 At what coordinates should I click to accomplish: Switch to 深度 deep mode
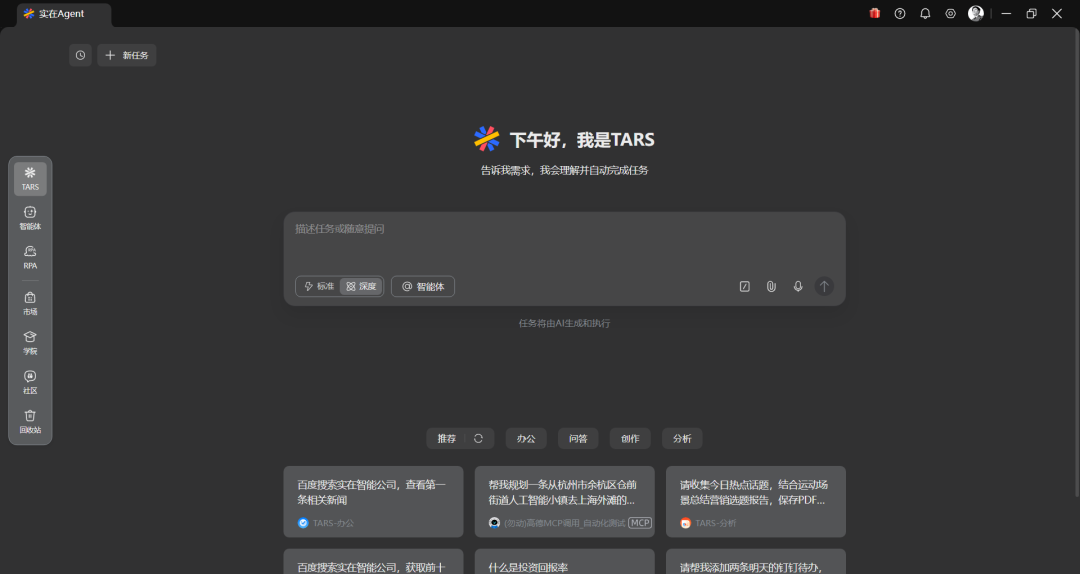(x=361, y=286)
